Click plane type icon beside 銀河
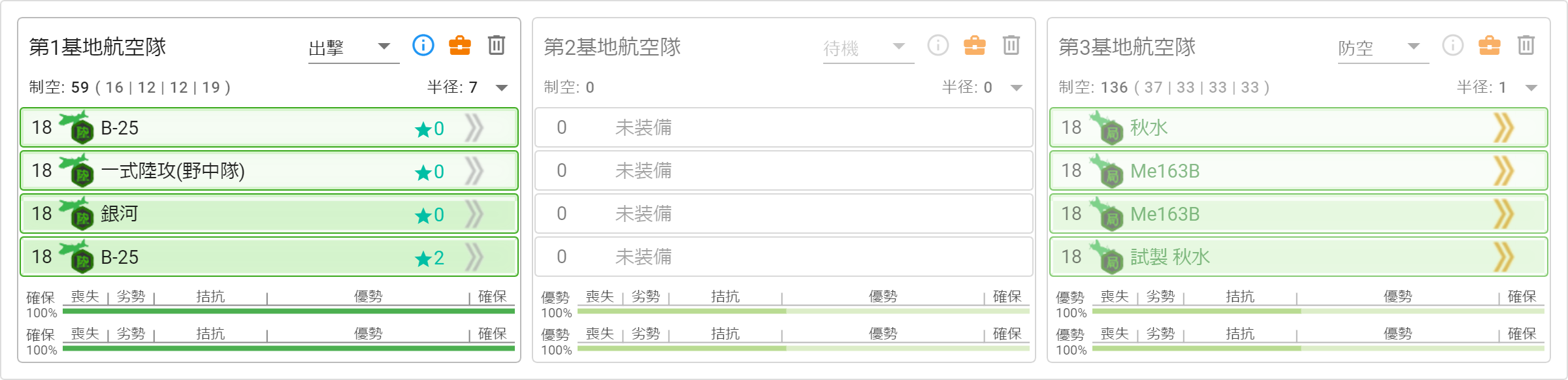Viewport: 1568px width, 380px height. [77, 213]
